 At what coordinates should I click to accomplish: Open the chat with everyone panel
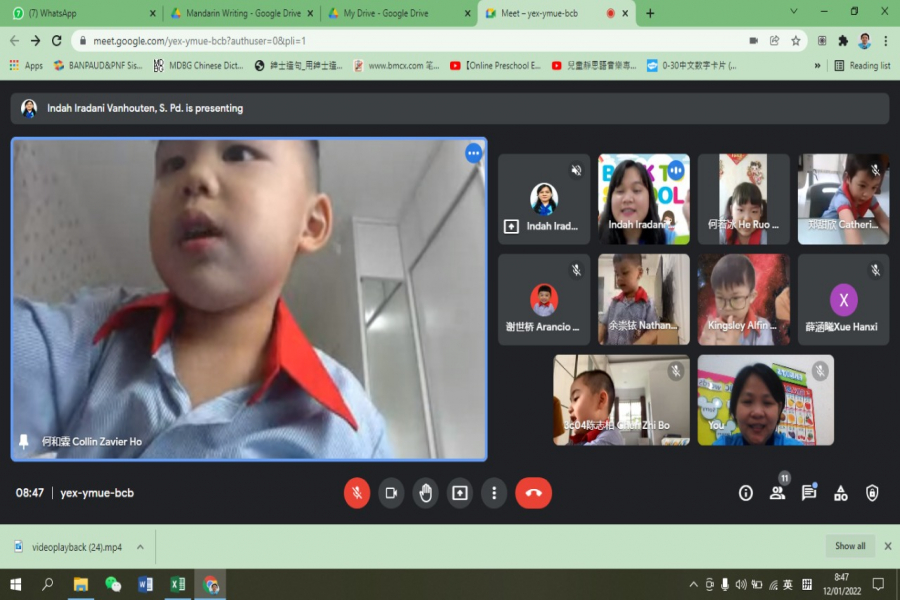pos(809,493)
